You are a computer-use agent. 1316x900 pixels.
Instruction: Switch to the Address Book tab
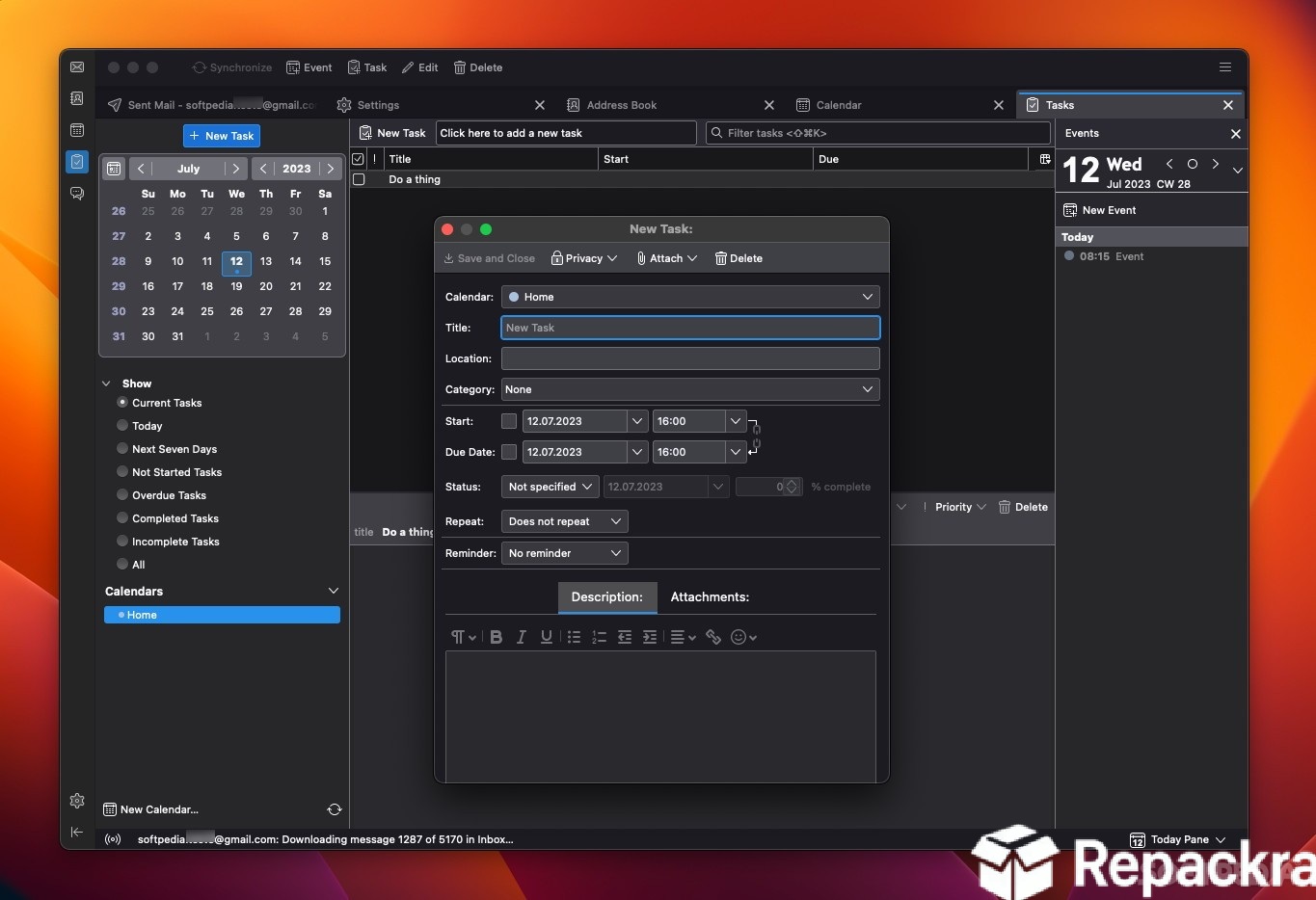(669, 105)
